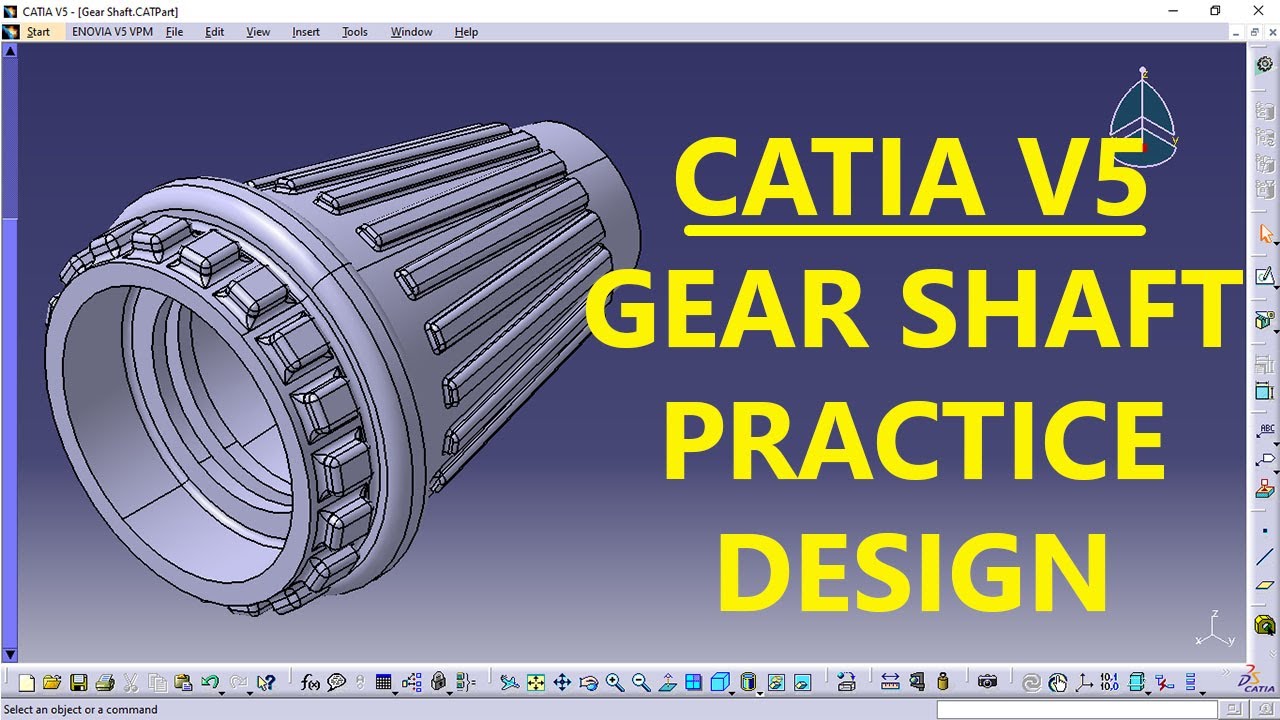This screenshot has width=1280, height=720.
Task: Undo the last action with the Undo arrow
Action: click(x=209, y=683)
